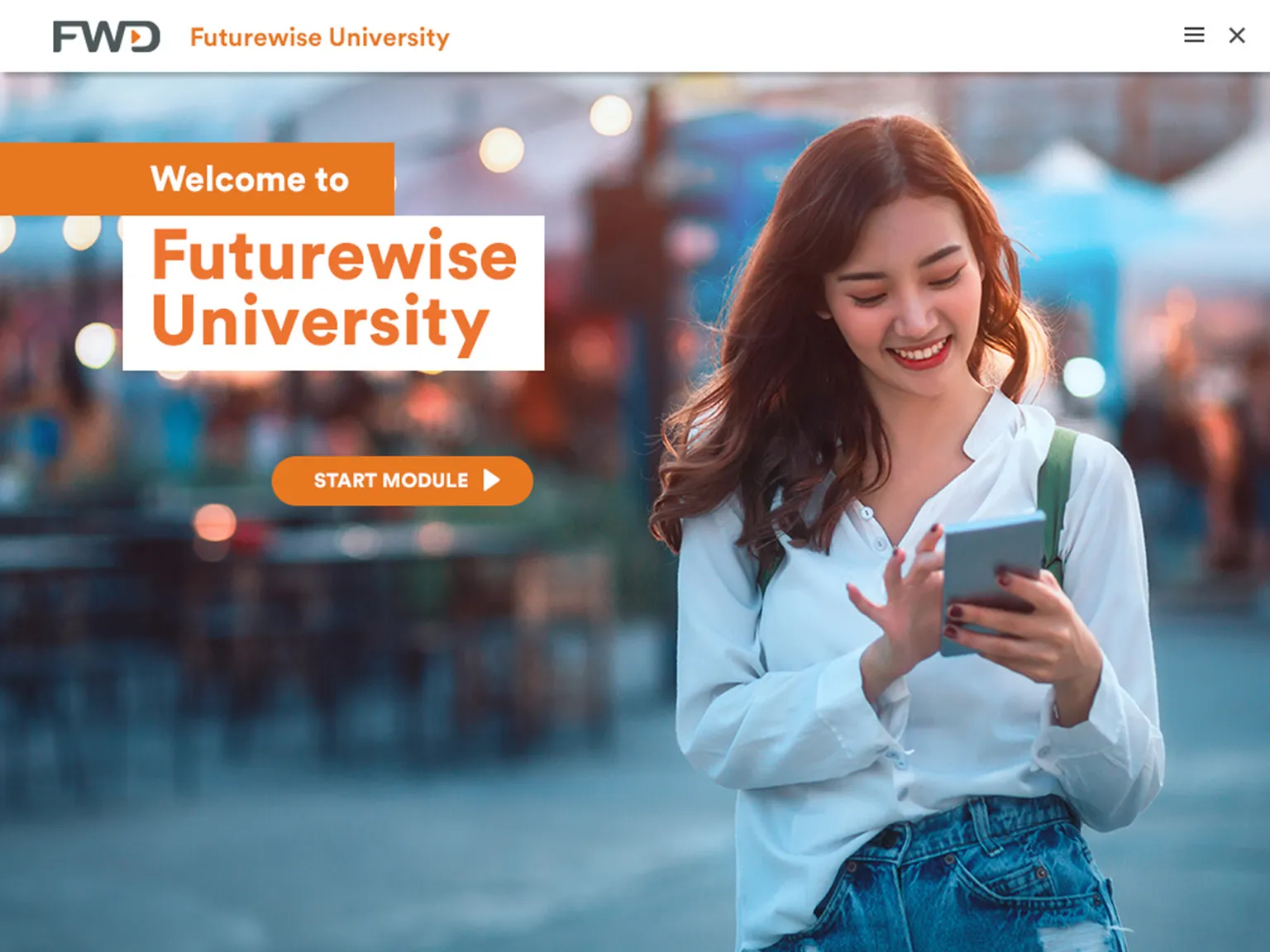Screen dimensions: 1270x952
Task: Start the module with START MODULE button
Action: click(402, 480)
